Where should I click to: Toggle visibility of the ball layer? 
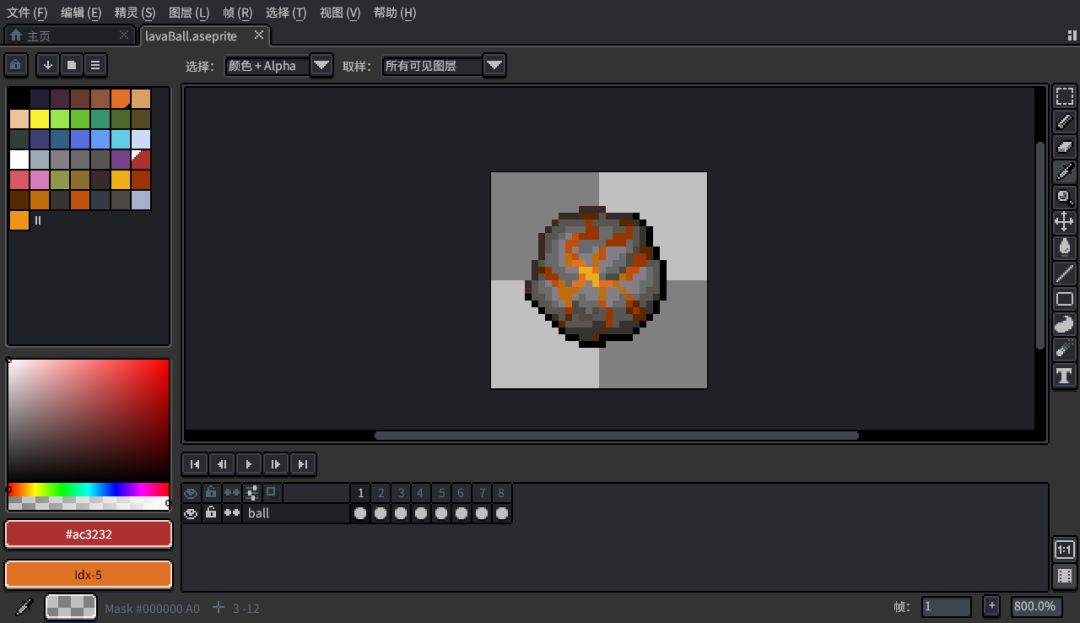coord(191,514)
